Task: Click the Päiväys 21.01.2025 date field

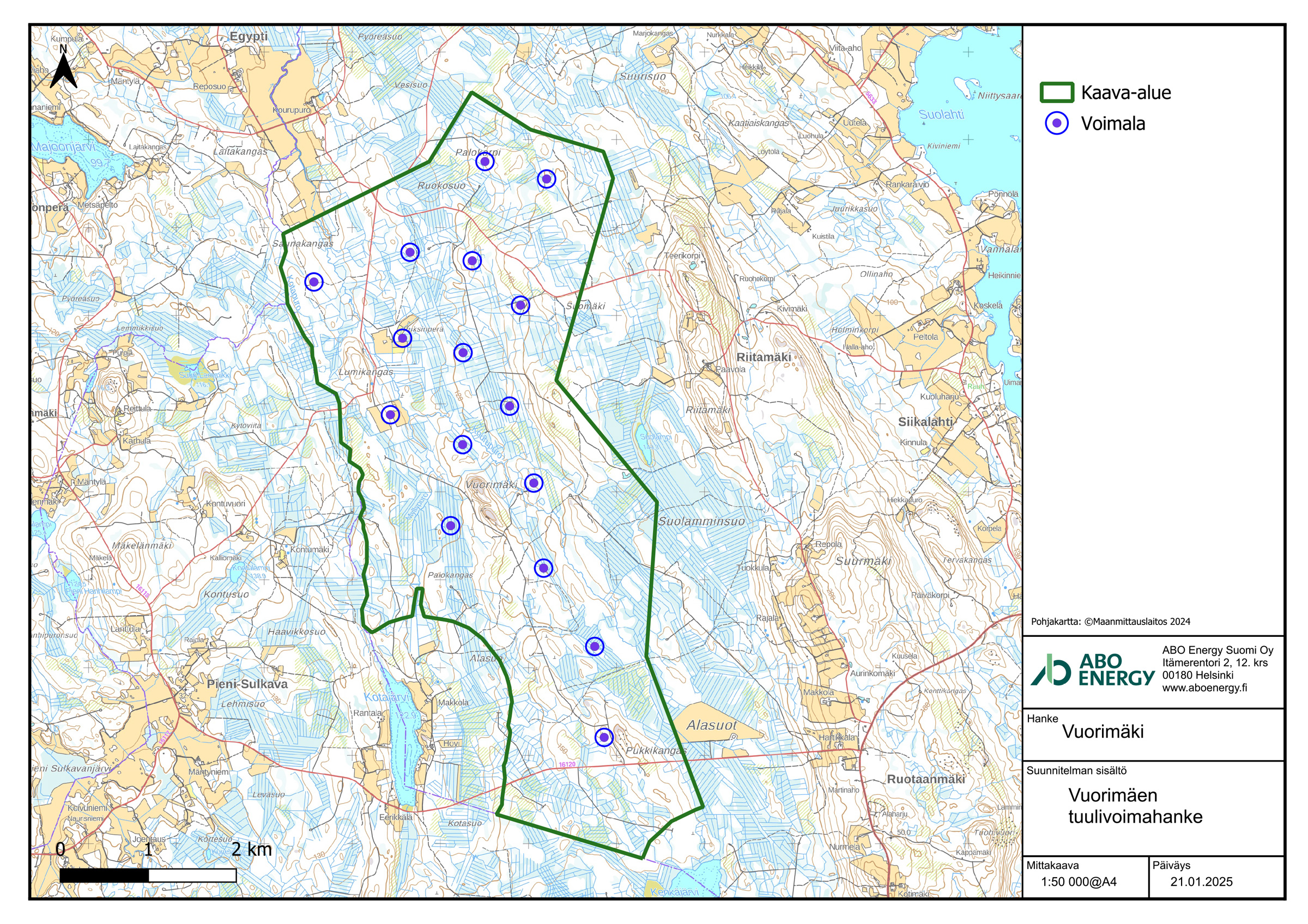Action: click(x=1201, y=882)
